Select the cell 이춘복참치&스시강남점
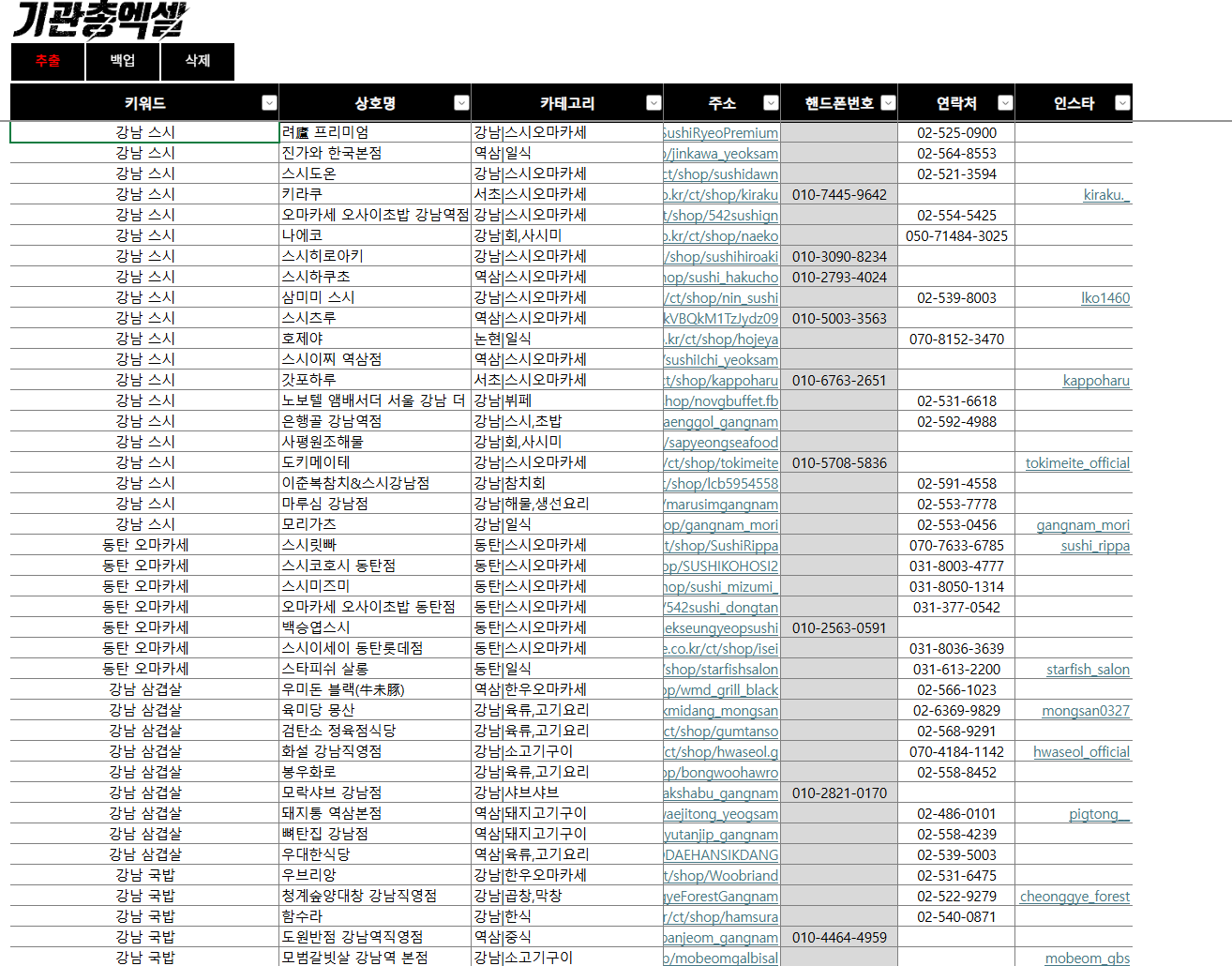 (375, 483)
